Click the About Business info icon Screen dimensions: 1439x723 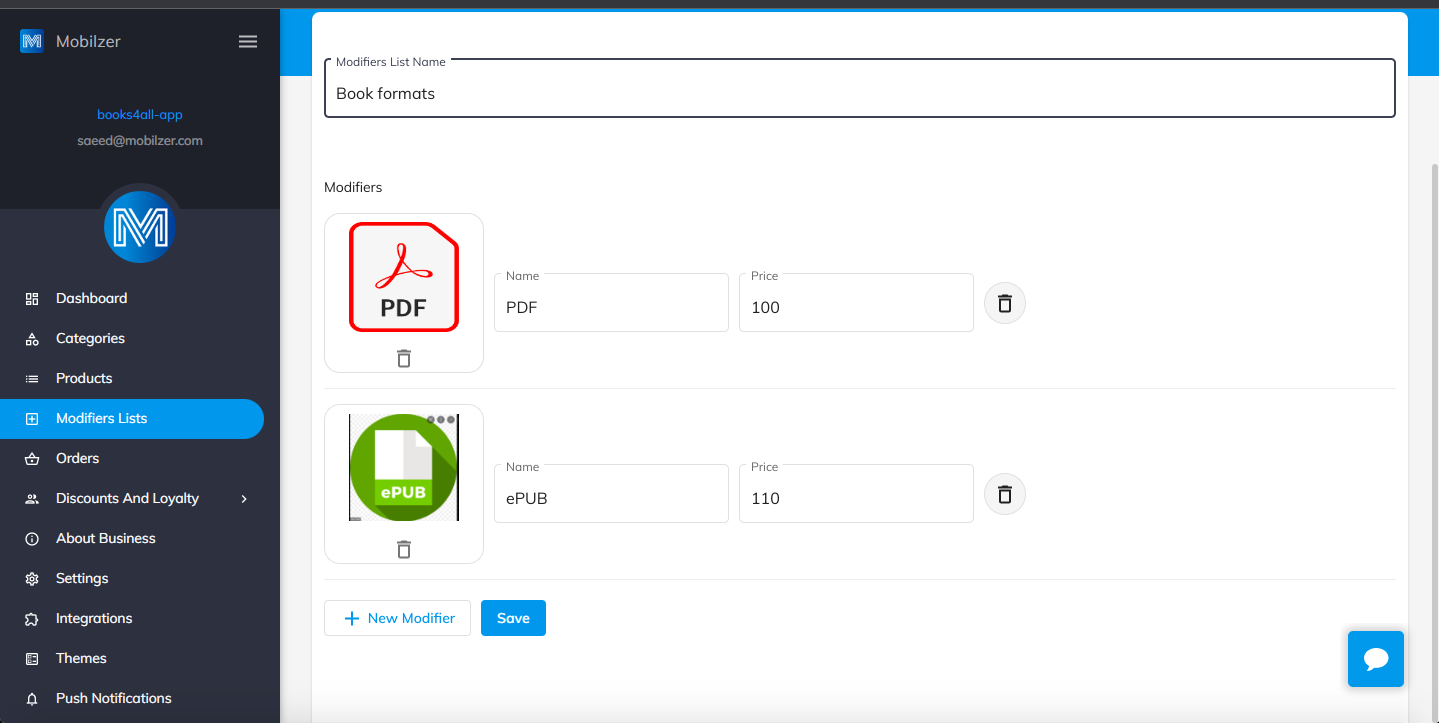pos(32,538)
